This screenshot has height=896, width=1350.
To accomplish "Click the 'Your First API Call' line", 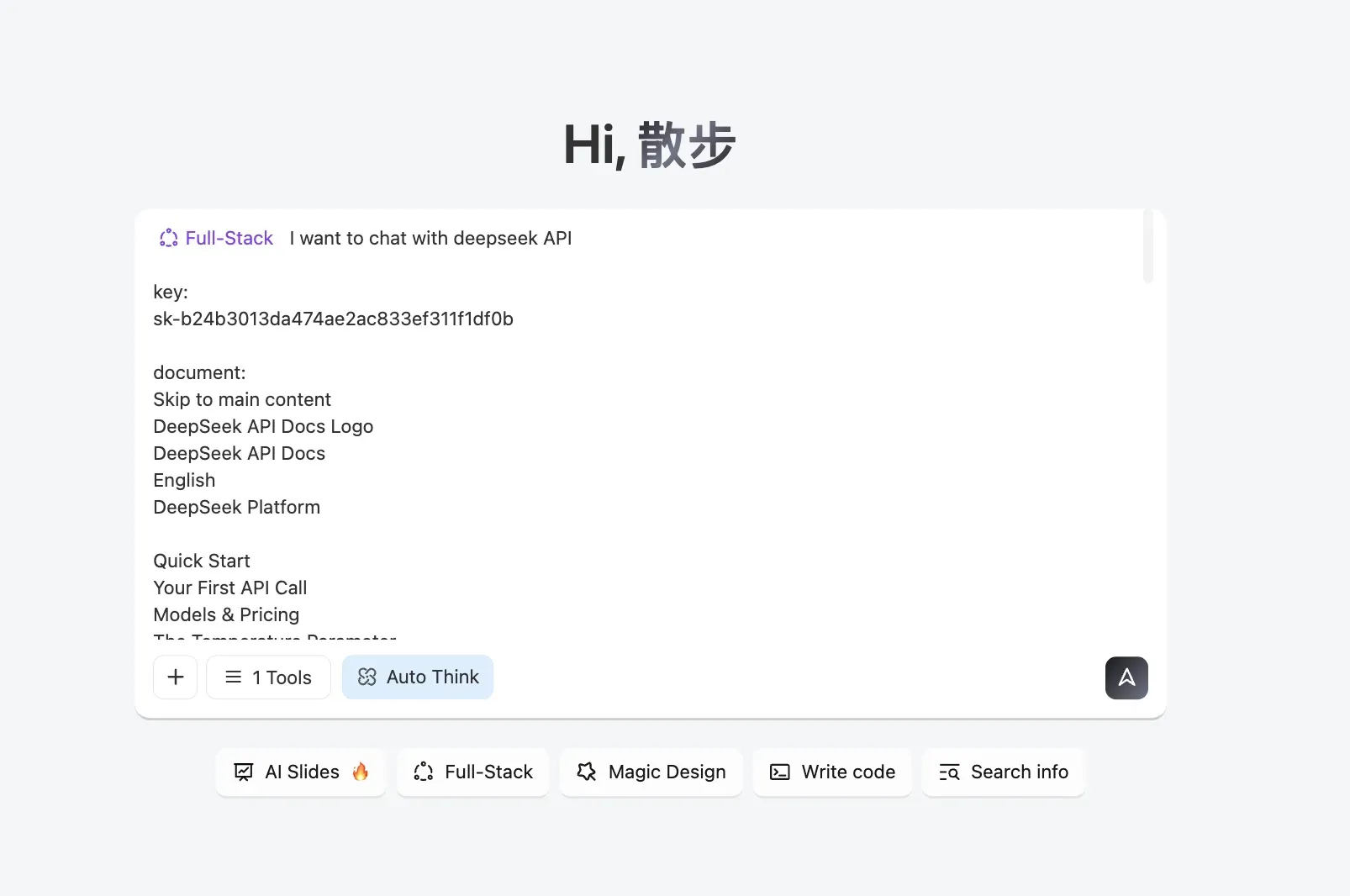I will coord(230,588).
